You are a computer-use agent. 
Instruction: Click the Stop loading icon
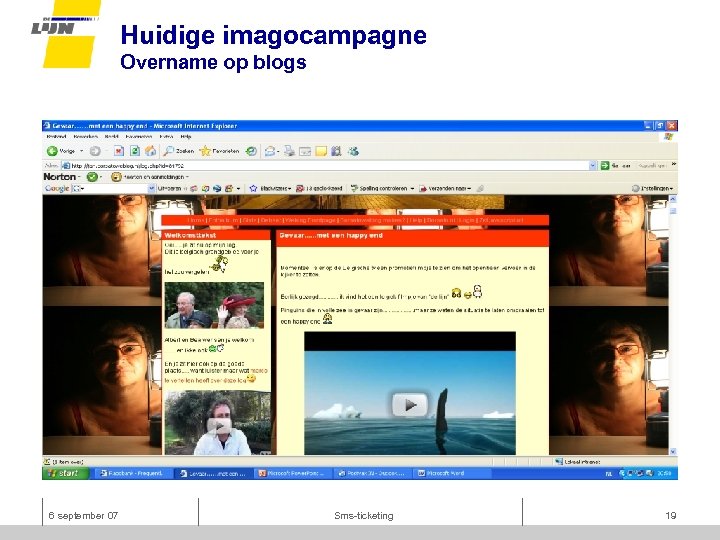(119, 151)
